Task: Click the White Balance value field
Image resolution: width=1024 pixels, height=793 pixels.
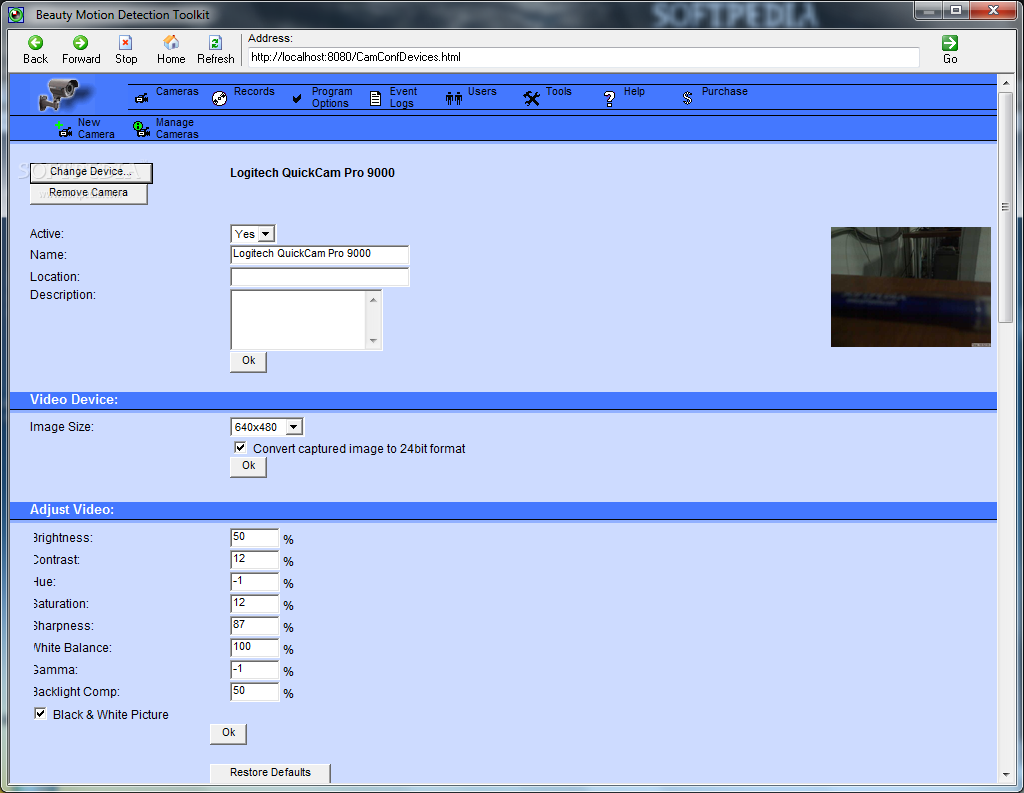Action: 255,647
